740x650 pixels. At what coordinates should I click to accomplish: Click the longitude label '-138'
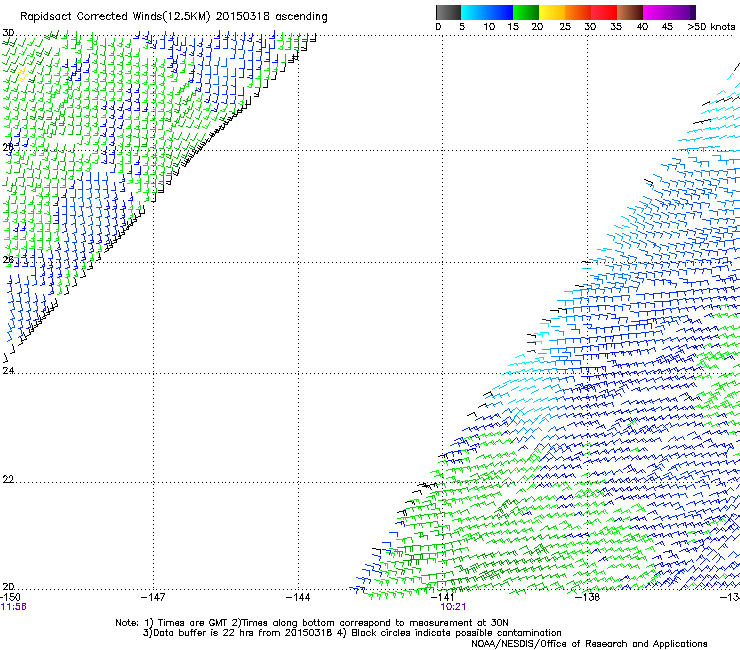tap(587, 597)
